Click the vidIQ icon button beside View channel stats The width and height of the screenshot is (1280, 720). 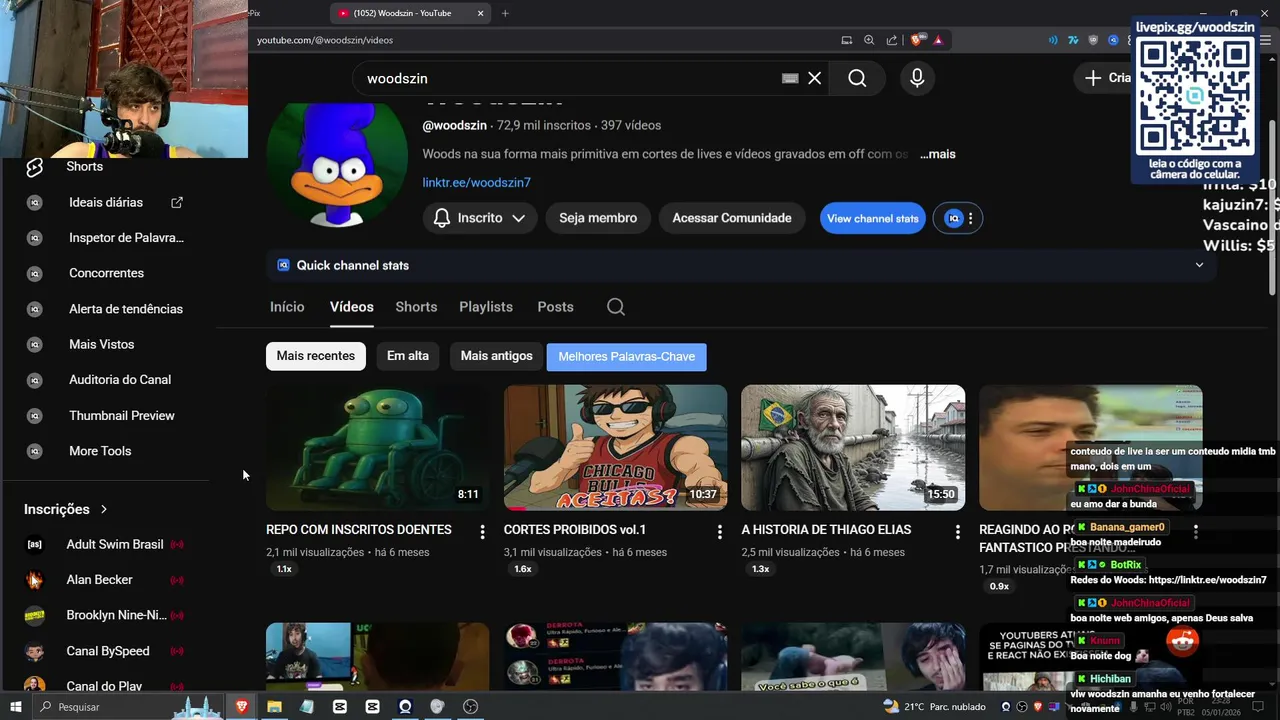pyautogui.click(x=958, y=218)
